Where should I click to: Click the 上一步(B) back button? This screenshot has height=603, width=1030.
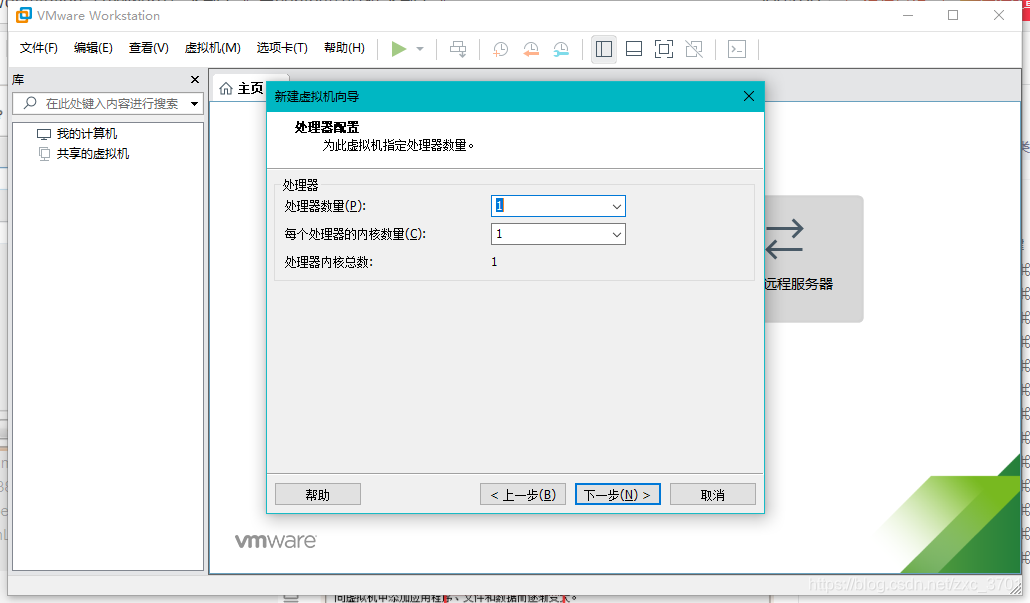click(x=523, y=495)
